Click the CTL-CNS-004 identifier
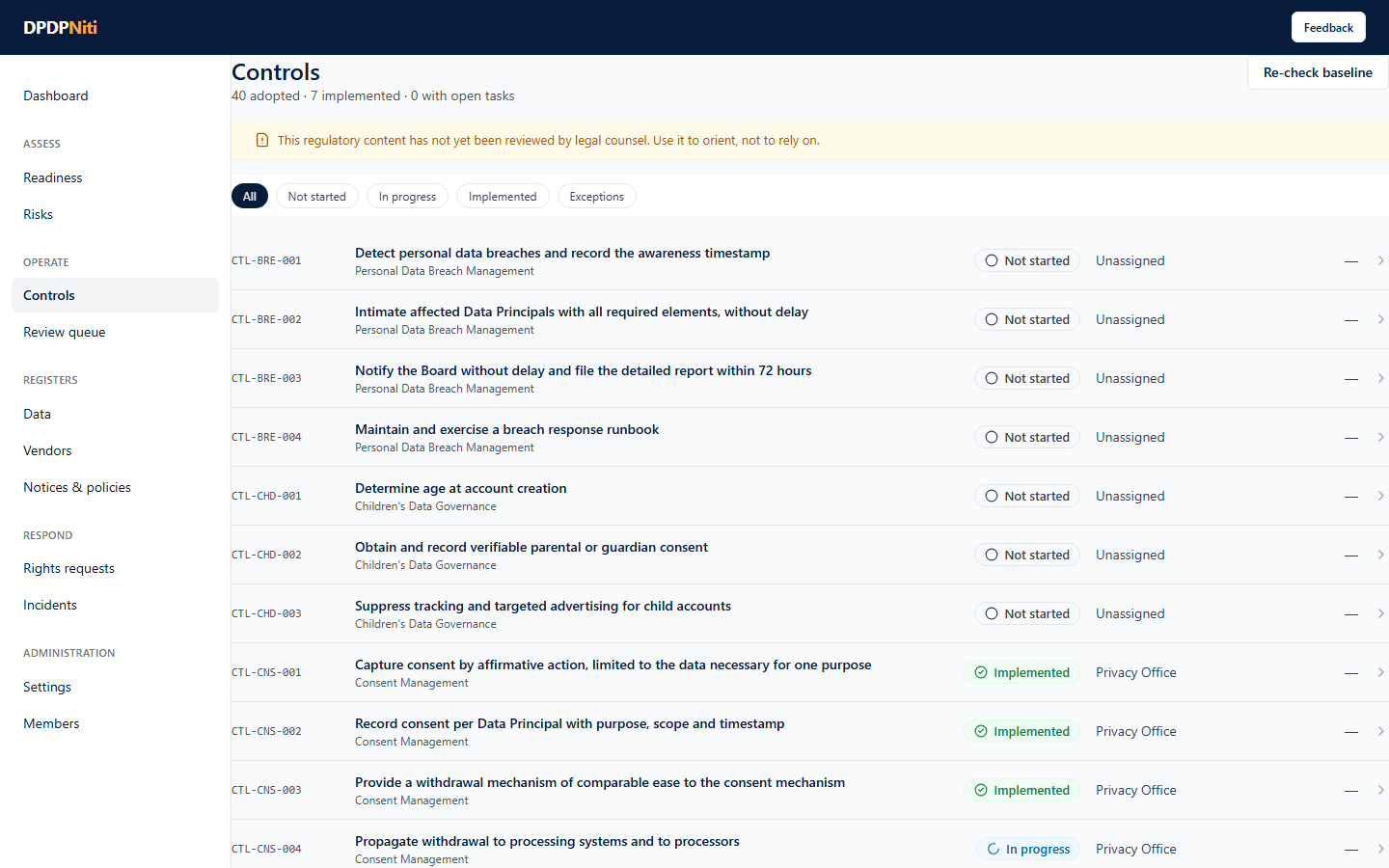Image resolution: width=1389 pixels, height=868 pixels. 266,849
